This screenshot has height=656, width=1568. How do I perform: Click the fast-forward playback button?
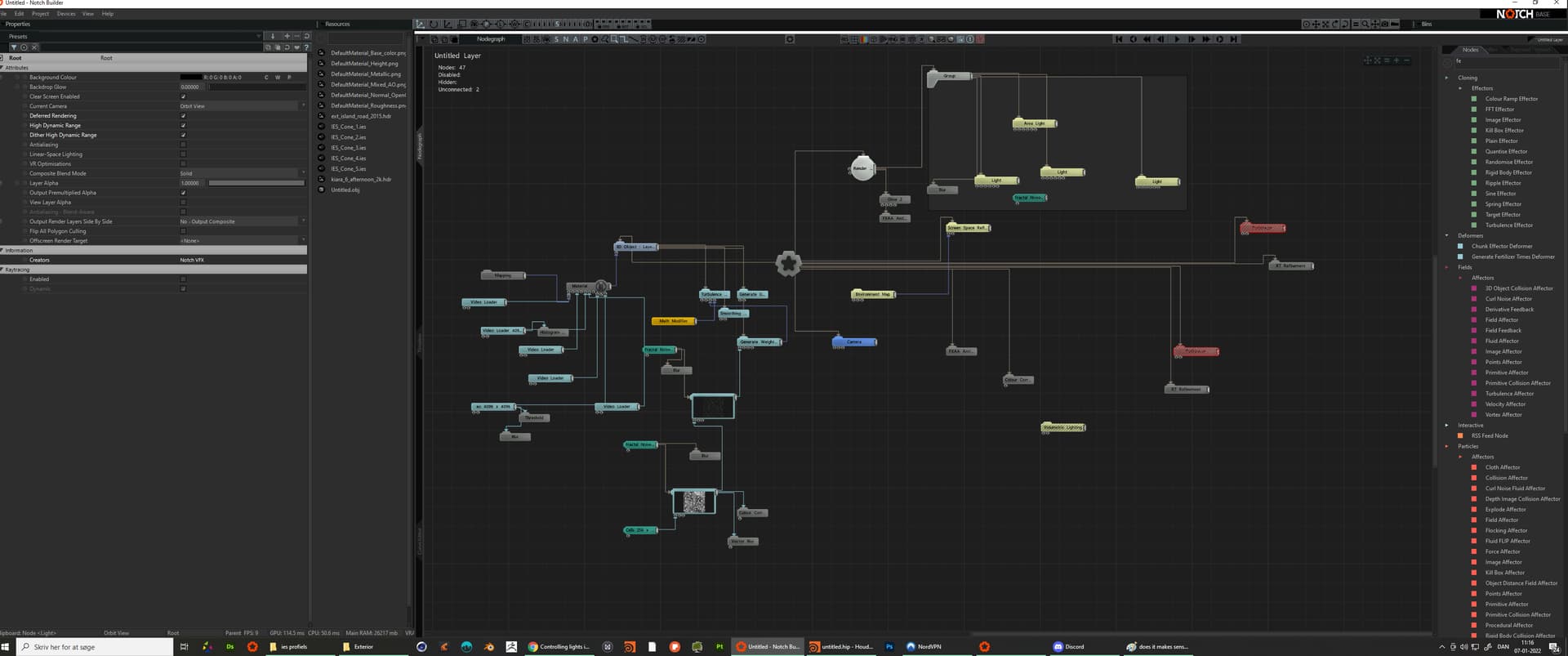1205,39
